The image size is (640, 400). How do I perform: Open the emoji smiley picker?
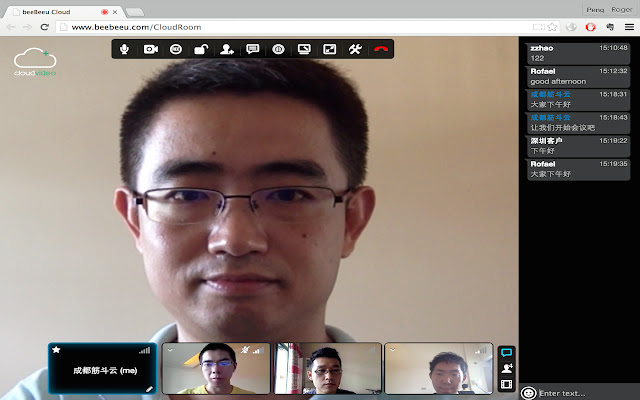coord(528,393)
